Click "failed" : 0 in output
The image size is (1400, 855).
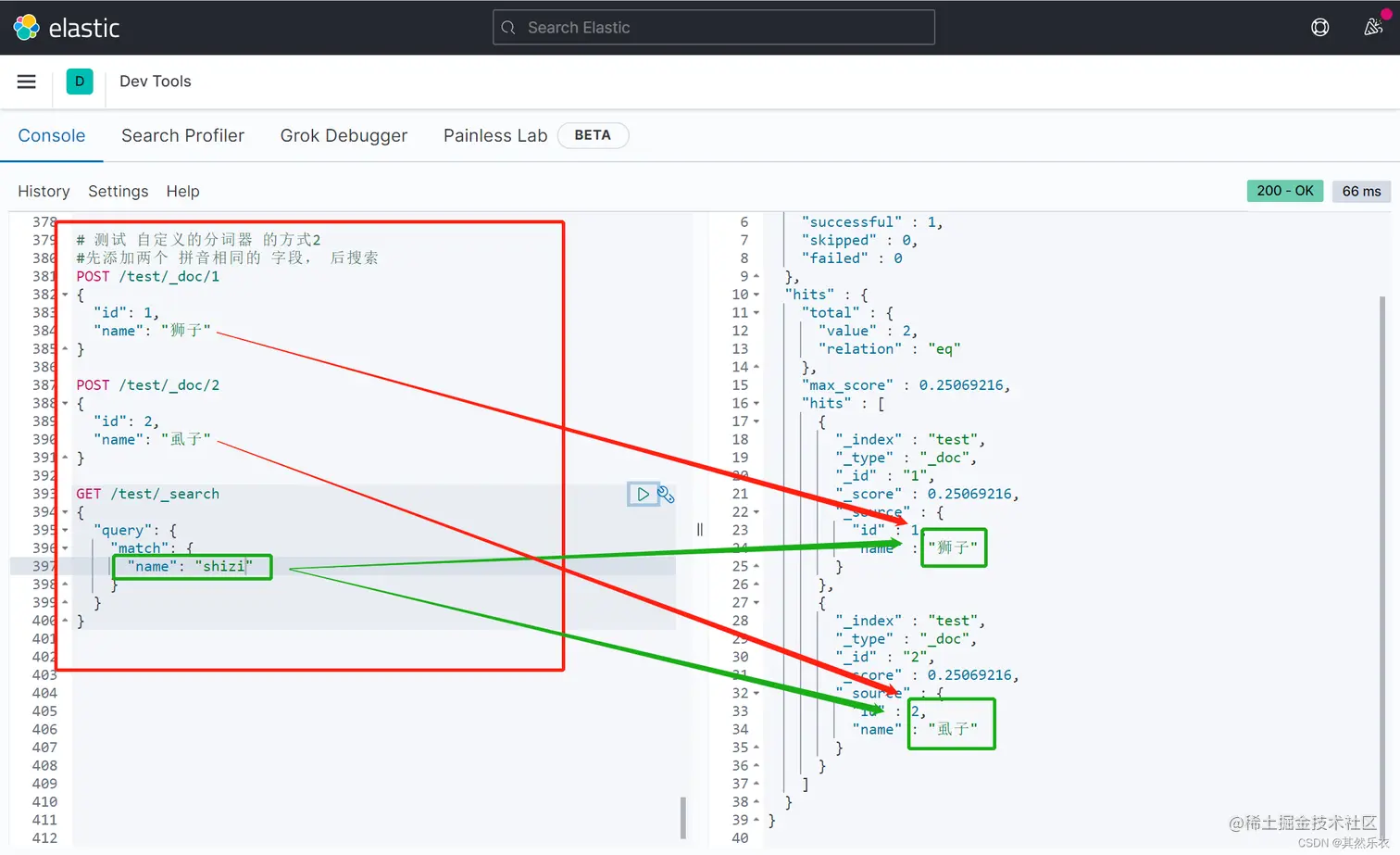click(852, 258)
